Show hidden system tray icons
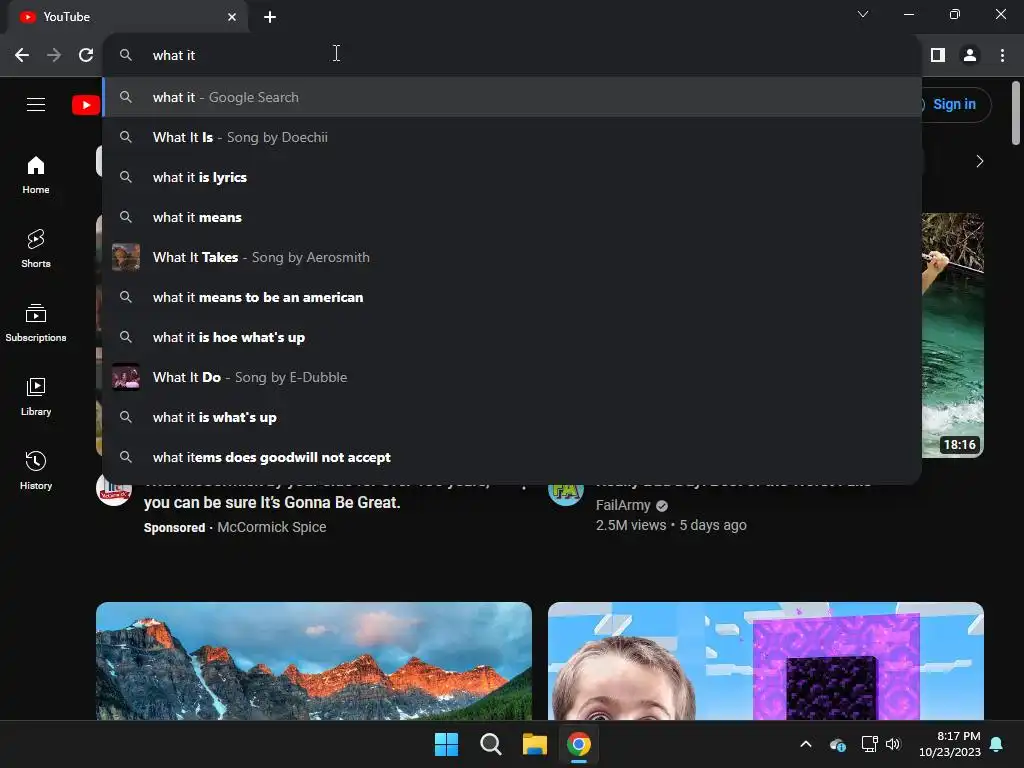 [806, 744]
